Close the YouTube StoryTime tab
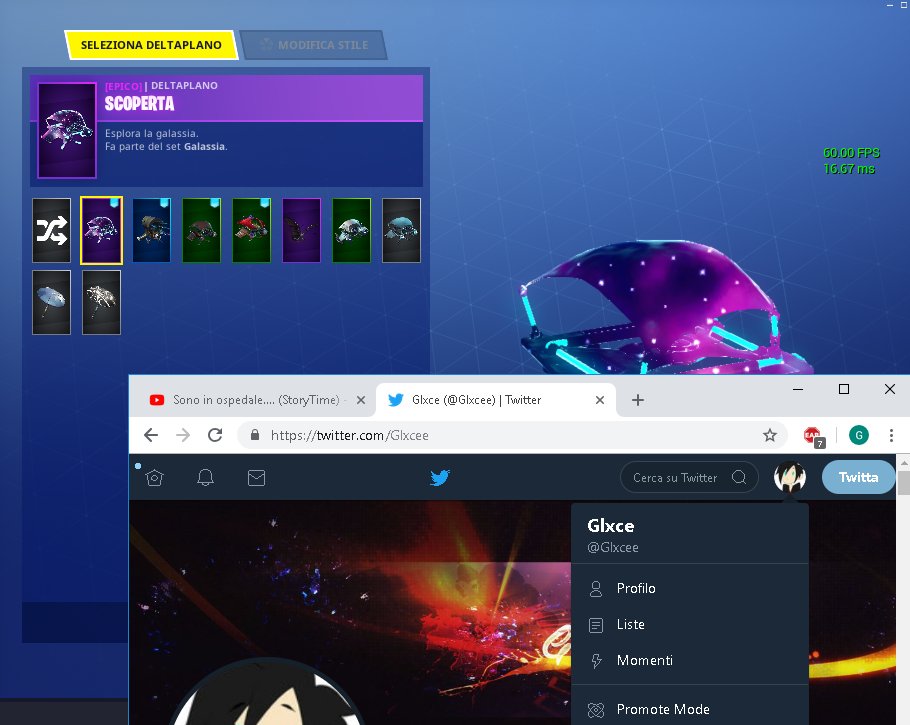 coord(360,400)
